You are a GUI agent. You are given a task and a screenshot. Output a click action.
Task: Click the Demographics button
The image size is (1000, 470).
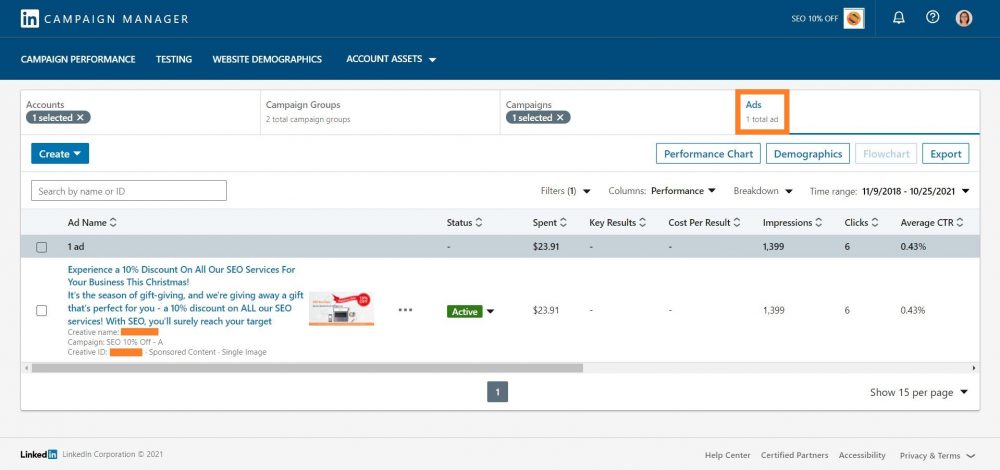(807, 154)
